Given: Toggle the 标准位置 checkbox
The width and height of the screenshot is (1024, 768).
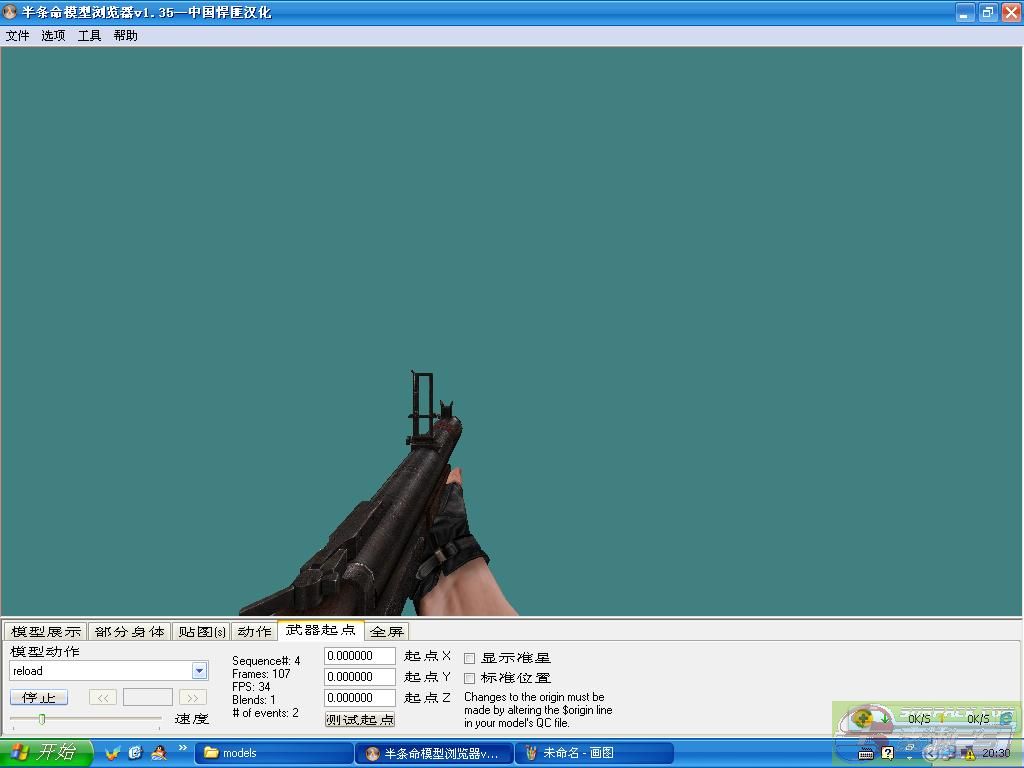Looking at the screenshot, I should tap(470, 678).
